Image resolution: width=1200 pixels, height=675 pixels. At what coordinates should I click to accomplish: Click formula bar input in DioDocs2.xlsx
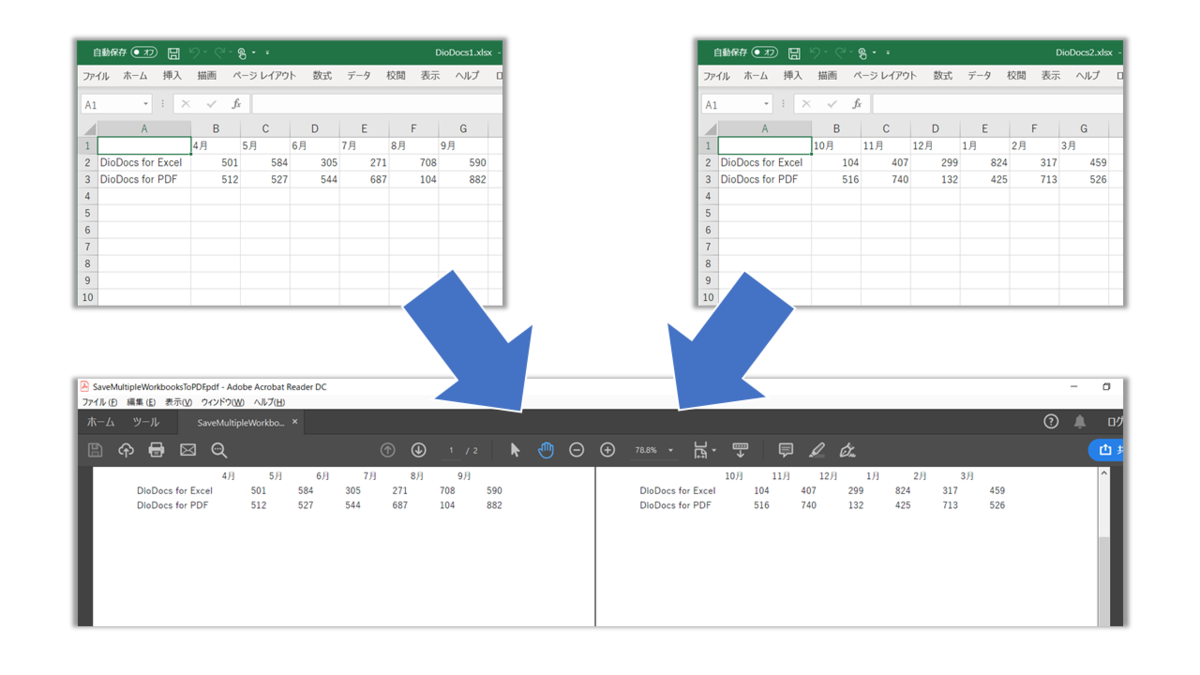coord(998,104)
